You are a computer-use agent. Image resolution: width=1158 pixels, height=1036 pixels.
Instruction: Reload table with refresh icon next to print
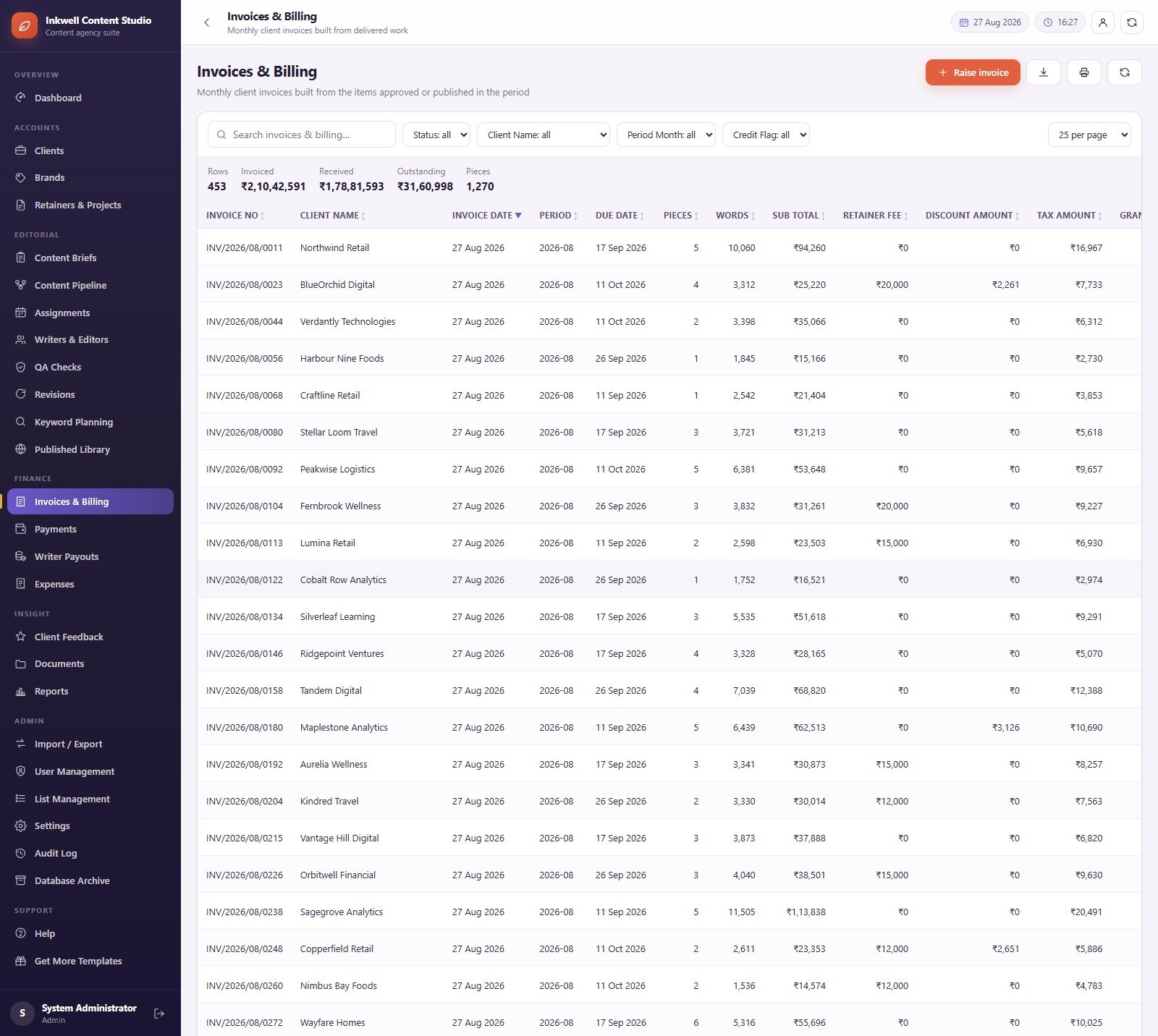point(1125,72)
